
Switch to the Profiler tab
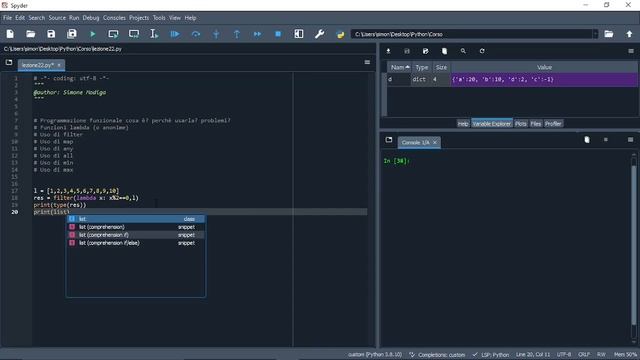[553, 124]
